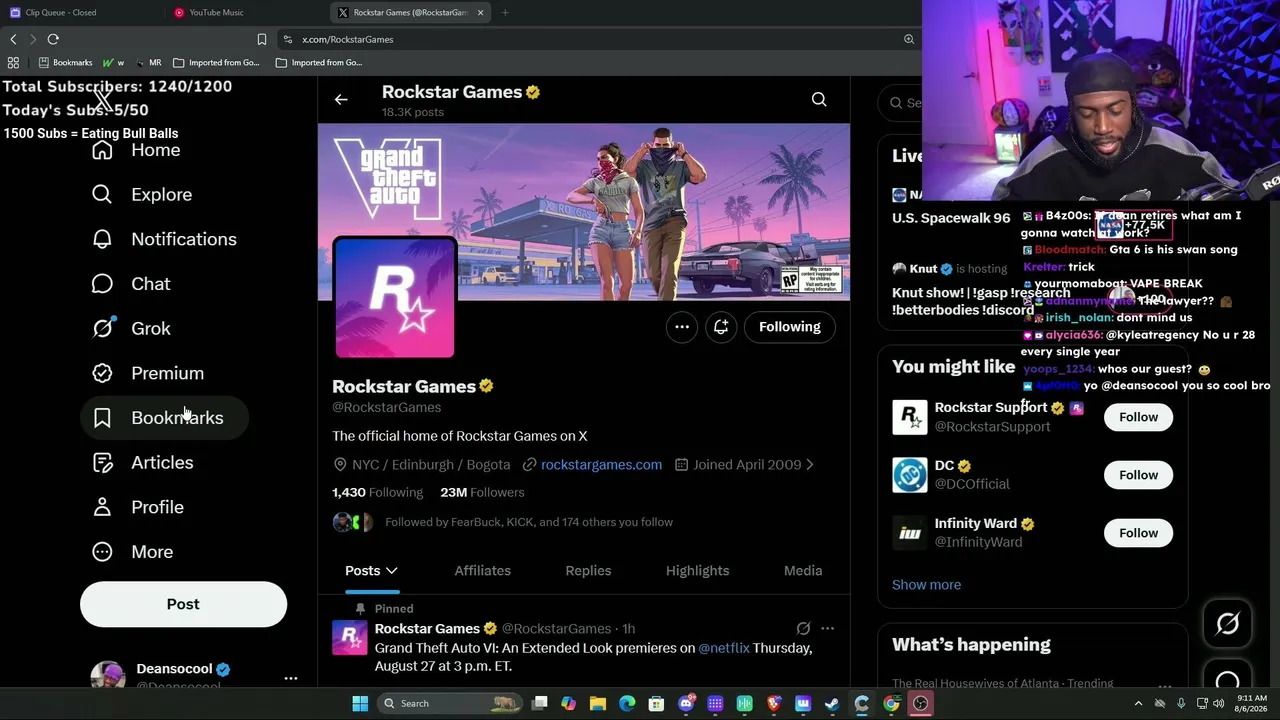1280x720 pixels.
Task: Show hidden system tray icons
Action: pyautogui.click(x=1138, y=703)
